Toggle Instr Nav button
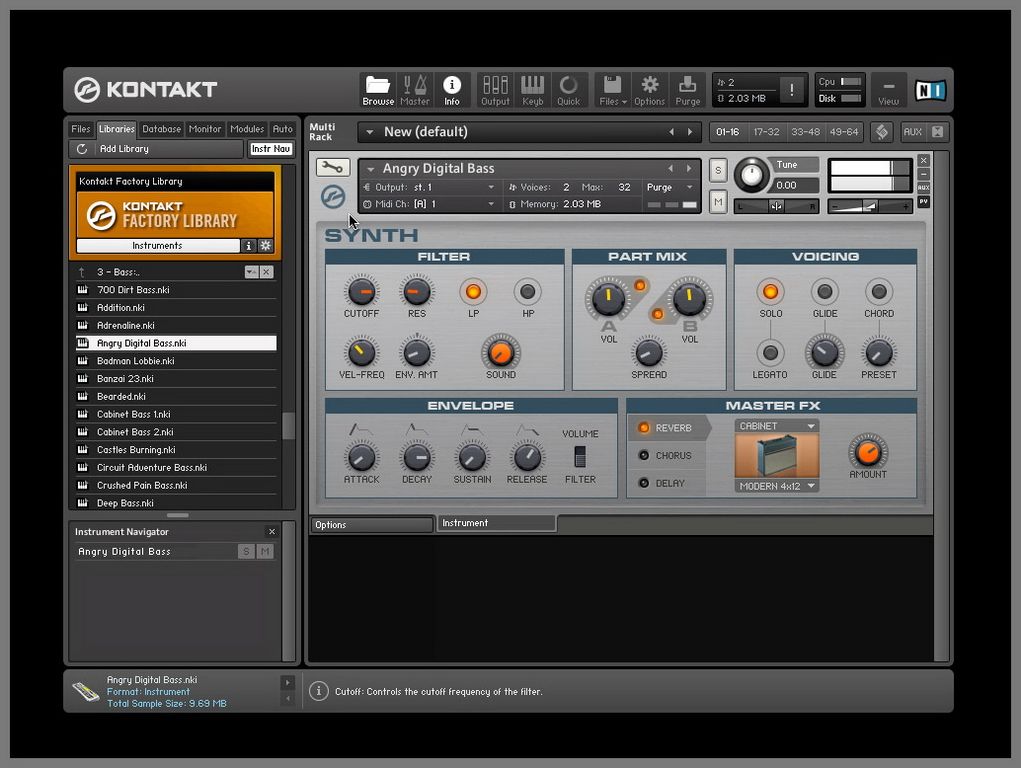Viewport: 1021px width, 768px height. click(x=271, y=149)
